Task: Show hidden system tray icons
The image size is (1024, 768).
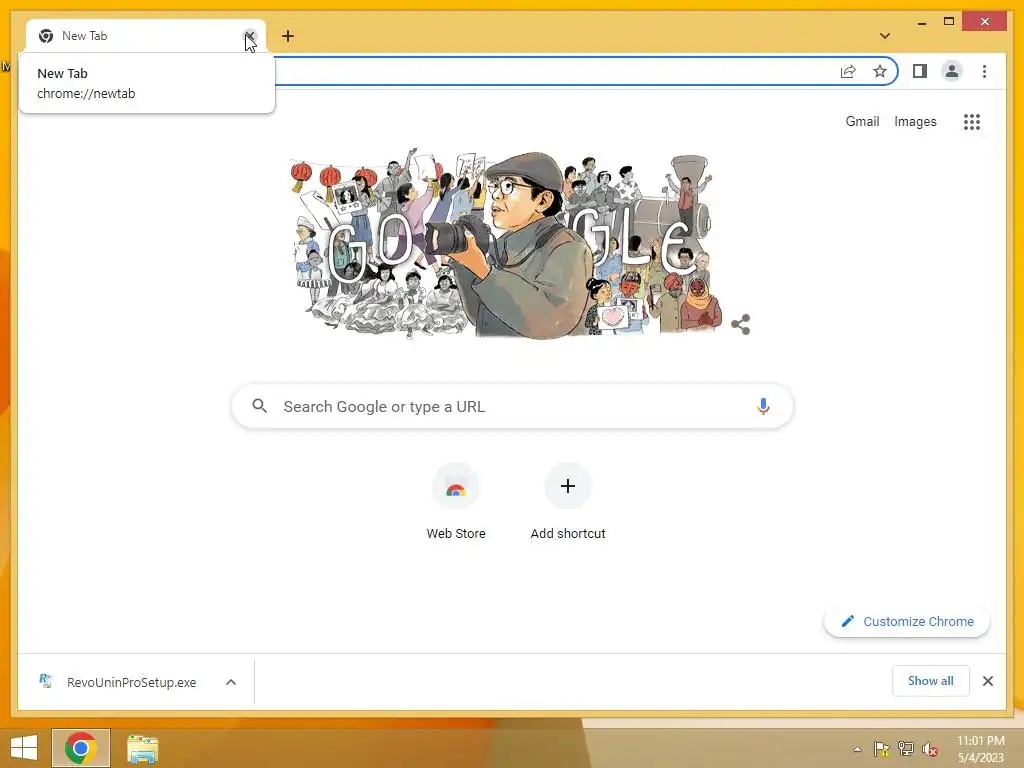Action: 857,749
